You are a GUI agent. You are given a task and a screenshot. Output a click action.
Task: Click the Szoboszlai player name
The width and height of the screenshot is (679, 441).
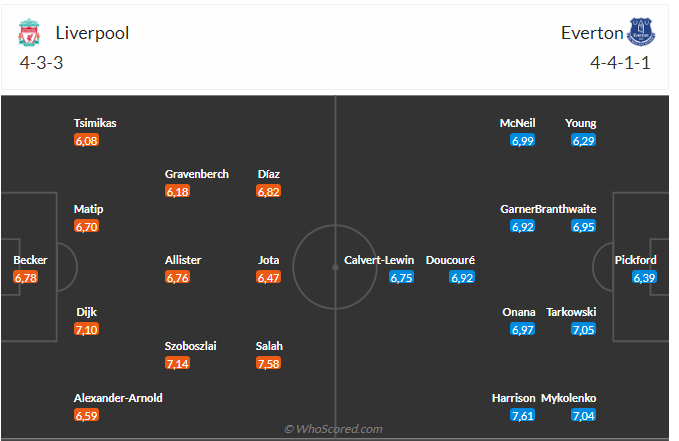tap(191, 346)
